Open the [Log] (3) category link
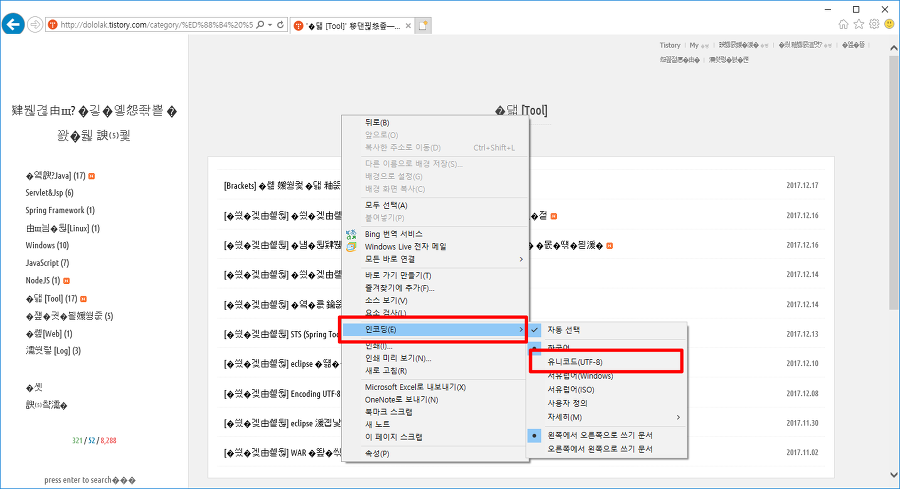The image size is (900, 489). [53, 351]
